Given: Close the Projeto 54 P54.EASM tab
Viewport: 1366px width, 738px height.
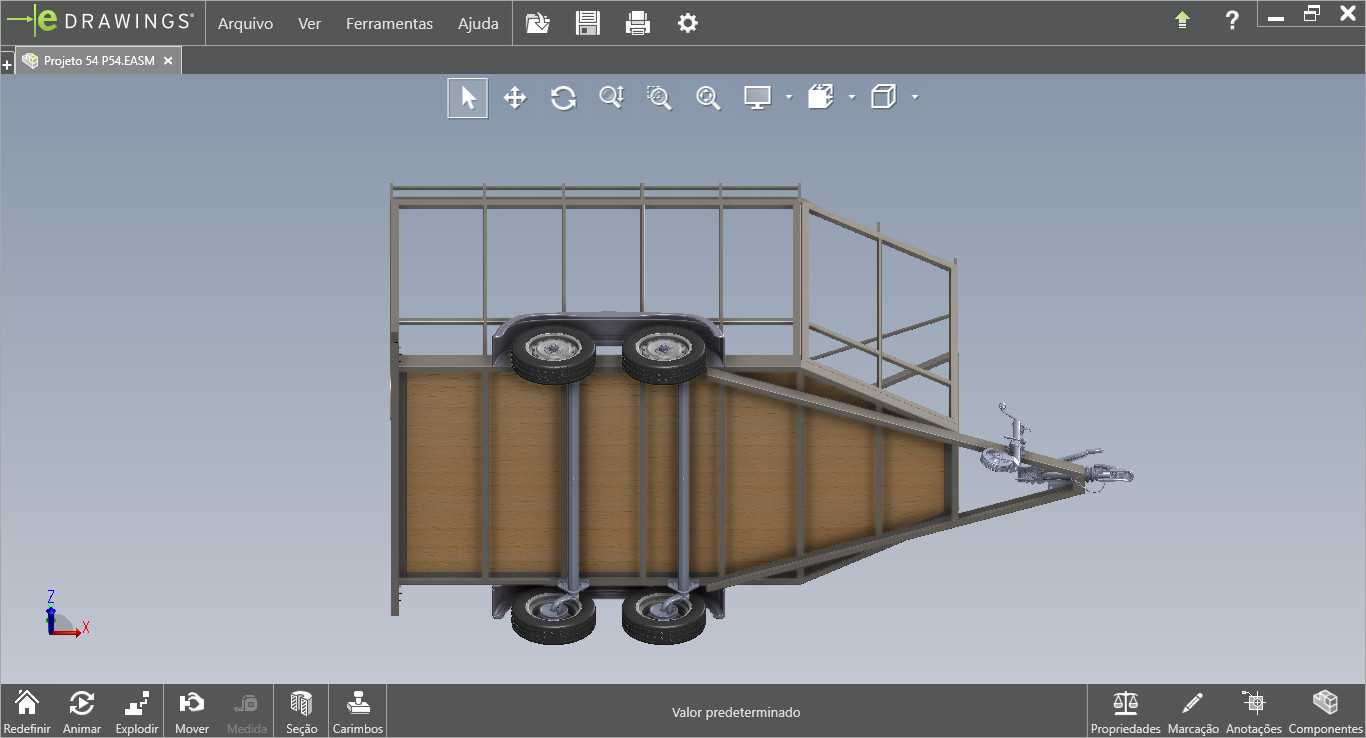Looking at the screenshot, I should (168, 61).
